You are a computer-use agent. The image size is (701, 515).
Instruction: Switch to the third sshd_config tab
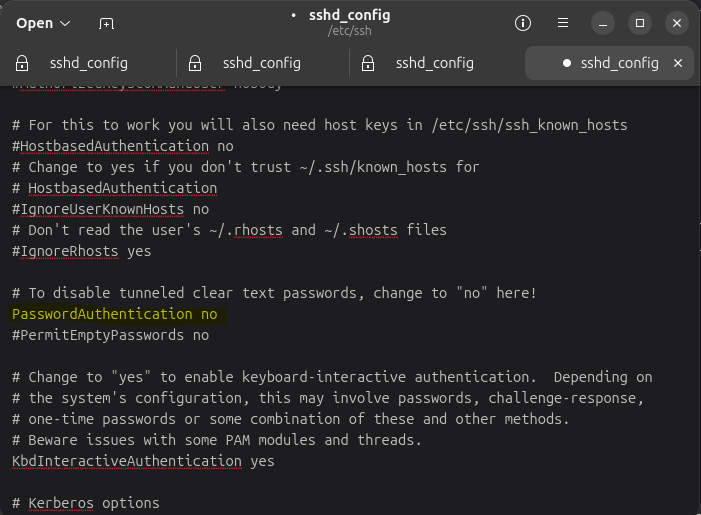click(434, 63)
